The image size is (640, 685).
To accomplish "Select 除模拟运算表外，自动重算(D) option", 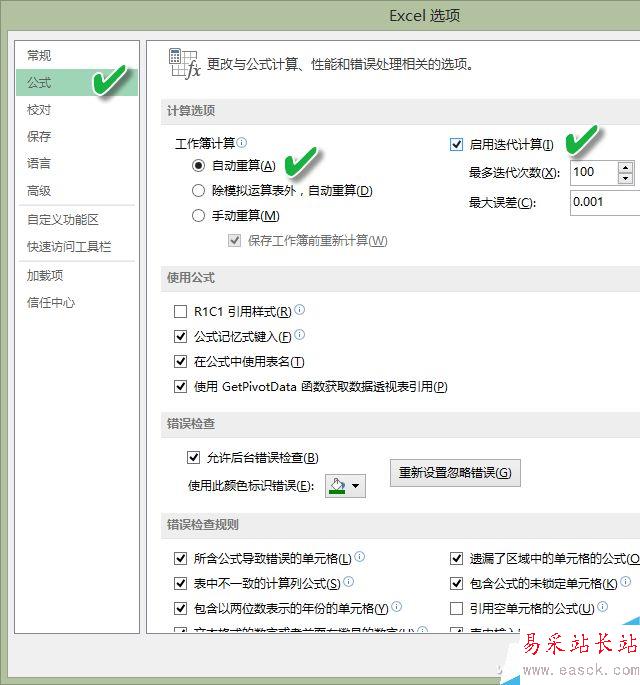I will [198, 190].
